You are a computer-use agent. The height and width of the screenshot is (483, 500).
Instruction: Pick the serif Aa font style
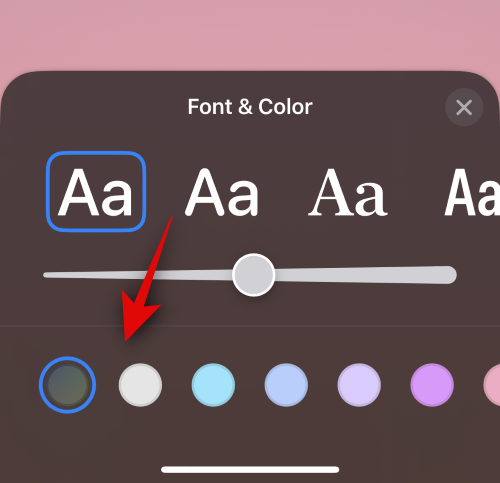[x=348, y=193]
